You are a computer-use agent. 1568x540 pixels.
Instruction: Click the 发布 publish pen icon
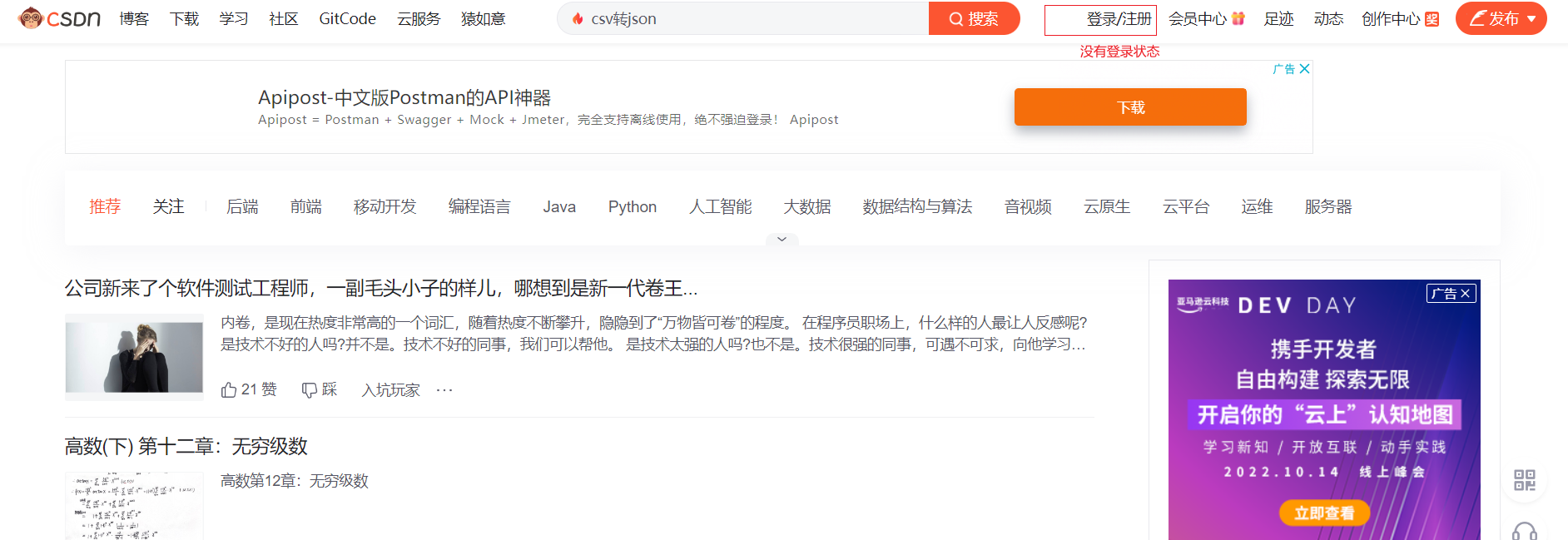tap(1478, 18)
